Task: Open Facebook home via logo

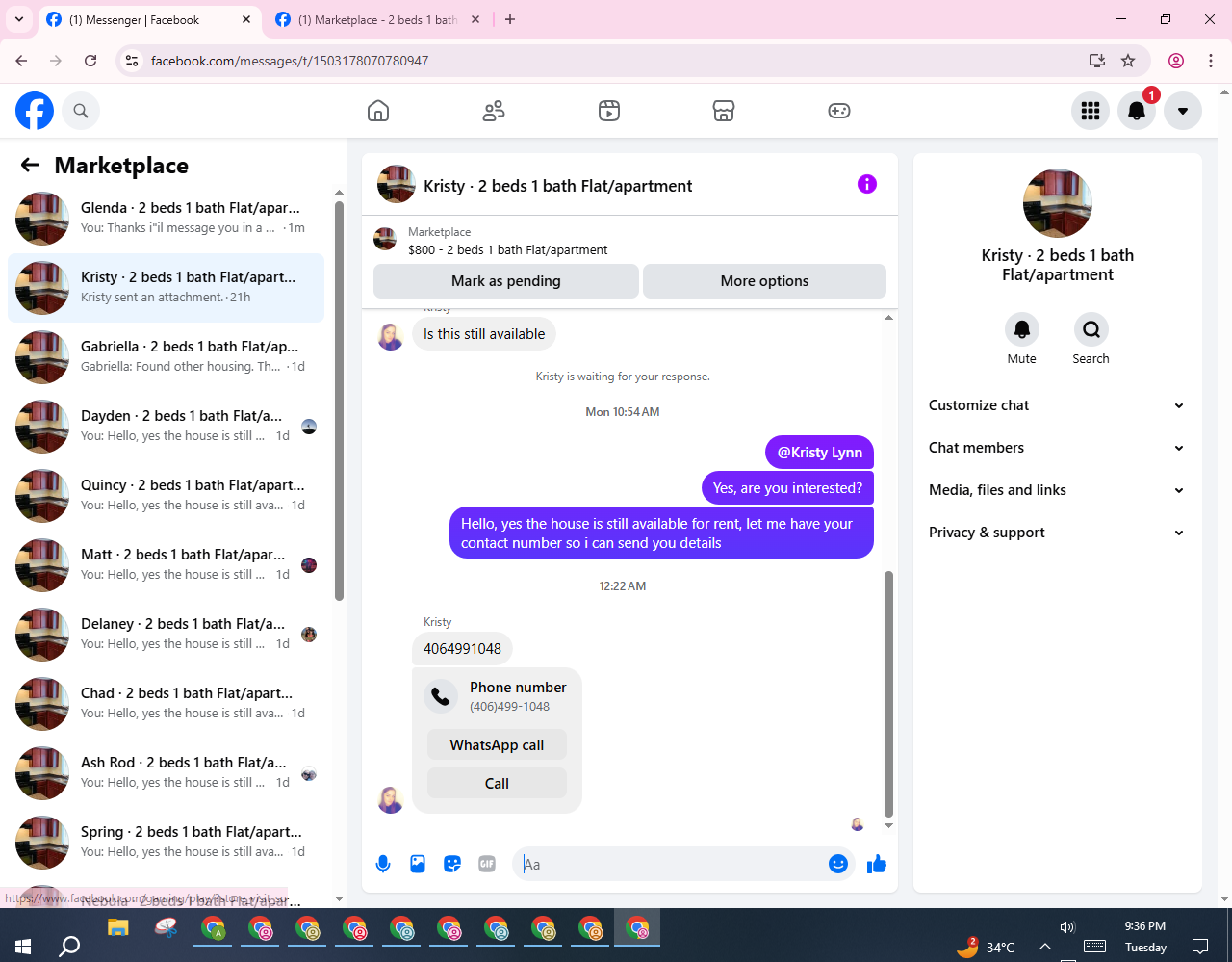Action: (35, 111)
